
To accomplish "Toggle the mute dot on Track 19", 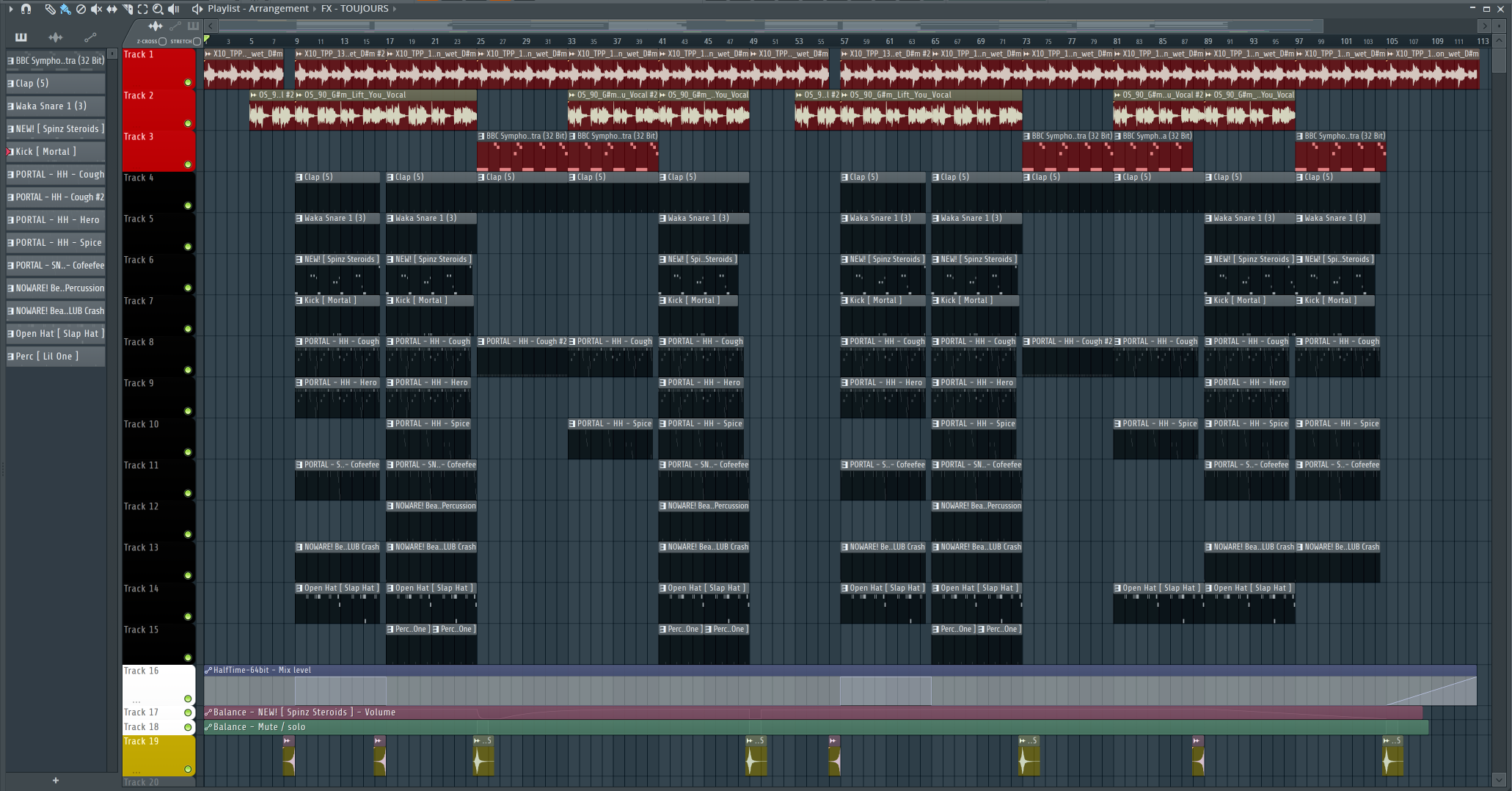I will [188, 769].
